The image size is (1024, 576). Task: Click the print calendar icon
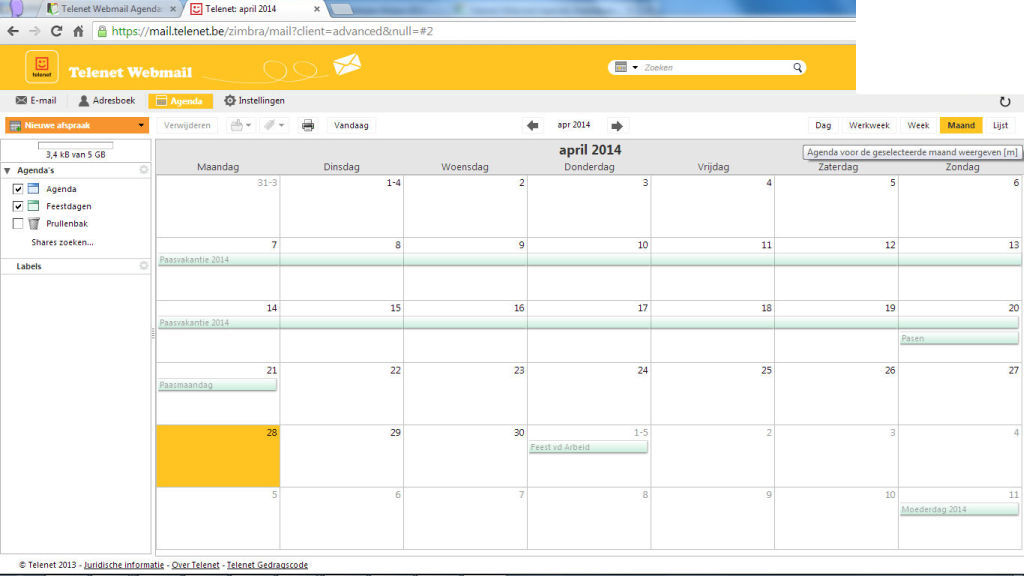click(x=308, y=125)
